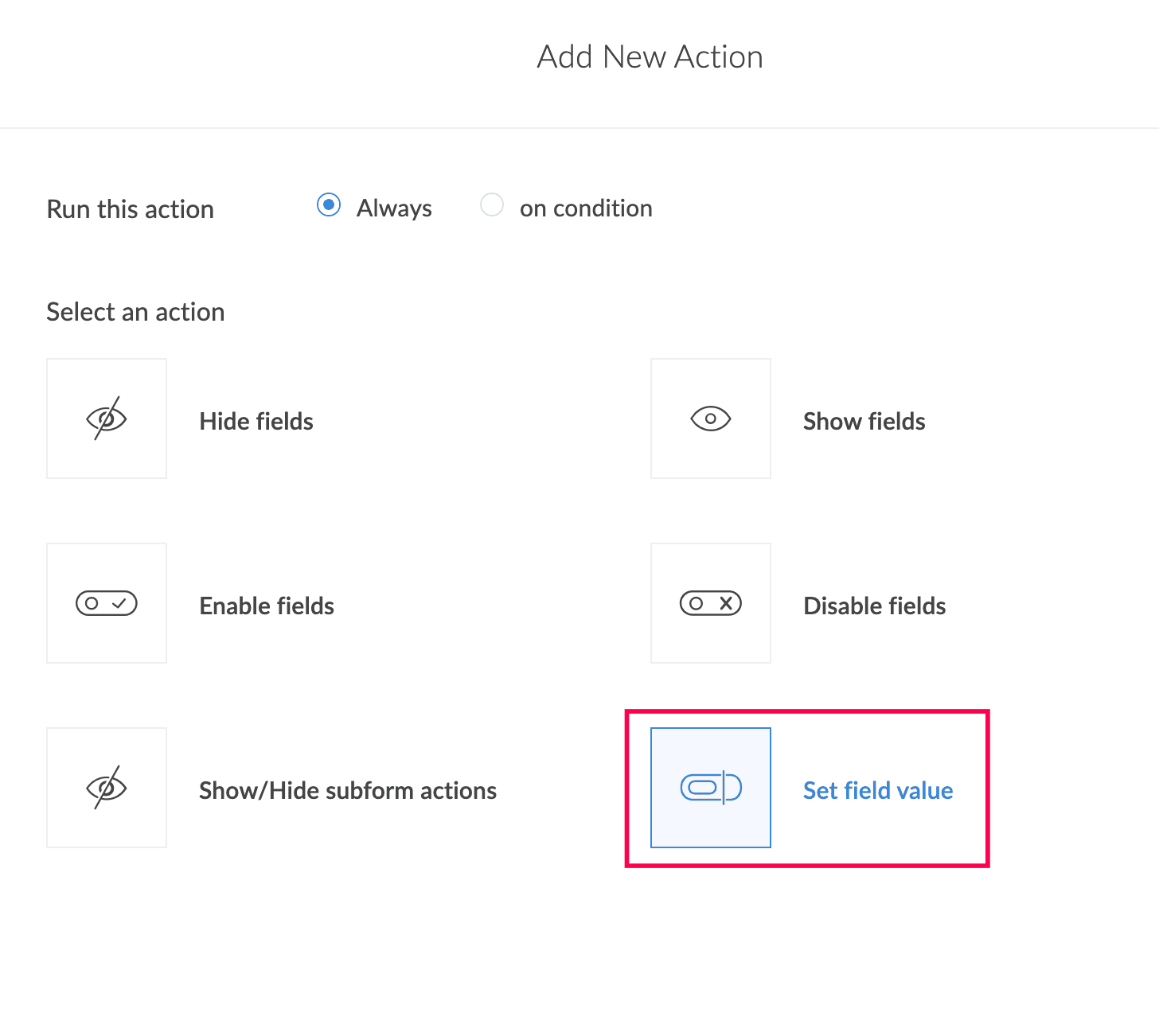This screenshot has height=1036, width=1159.
Task: Click the highlighted Set field value icon
Action: tap(711, 788)
